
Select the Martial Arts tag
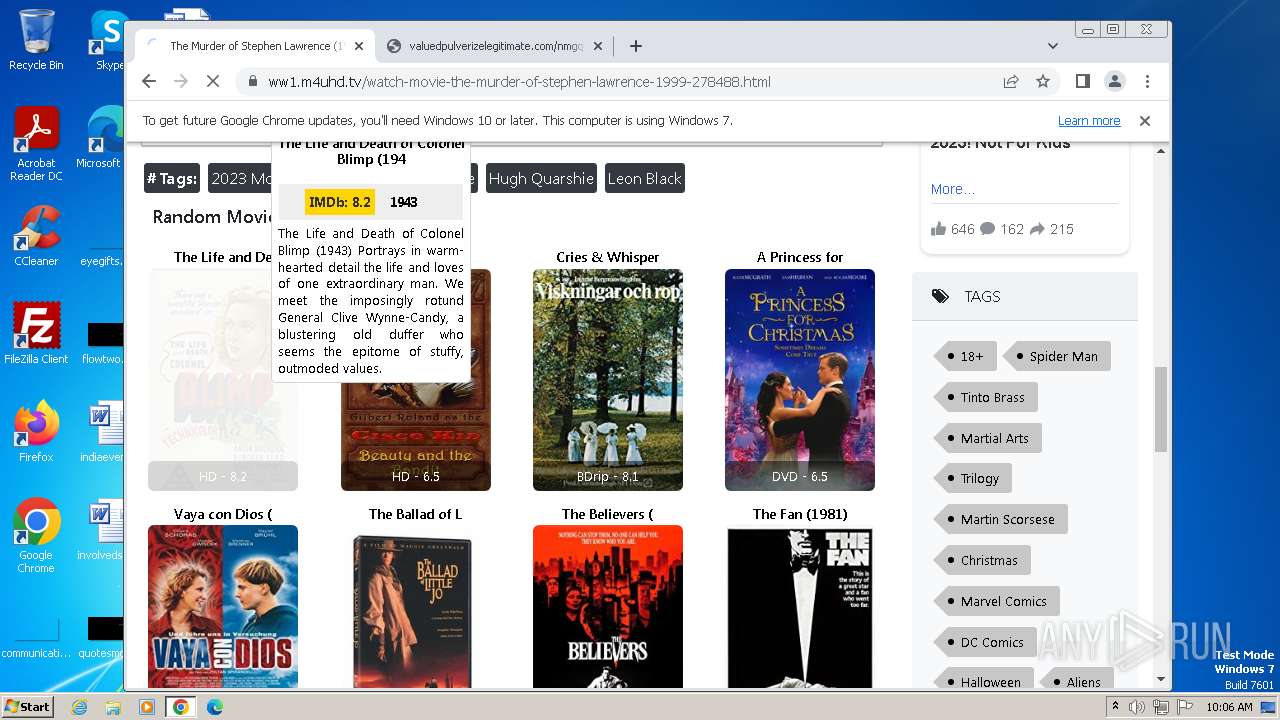tap(988, 438)
